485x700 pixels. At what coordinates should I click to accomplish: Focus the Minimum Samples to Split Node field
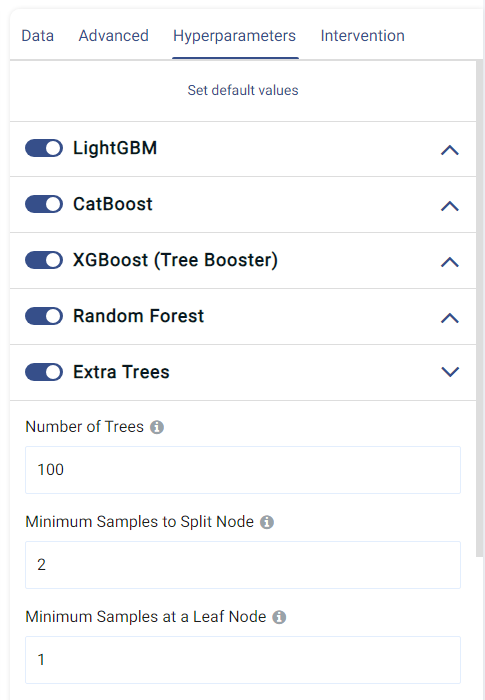pyautogui.click(x=243, y=565)
